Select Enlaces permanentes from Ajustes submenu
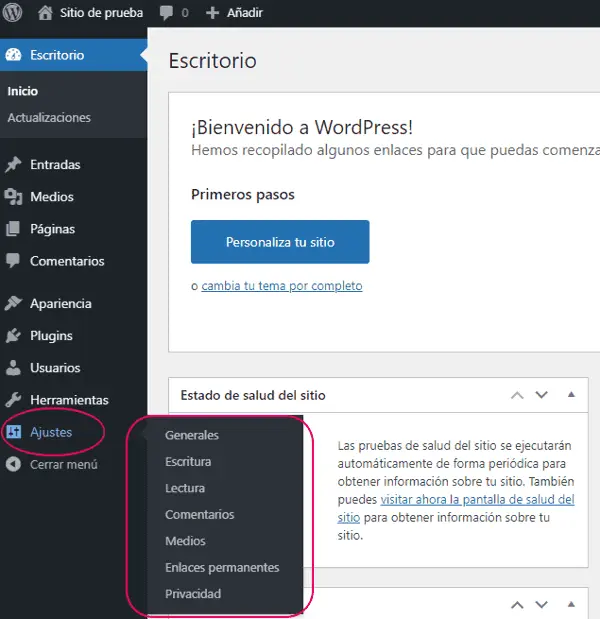This screenshot has width=600, height=619. 222,568
